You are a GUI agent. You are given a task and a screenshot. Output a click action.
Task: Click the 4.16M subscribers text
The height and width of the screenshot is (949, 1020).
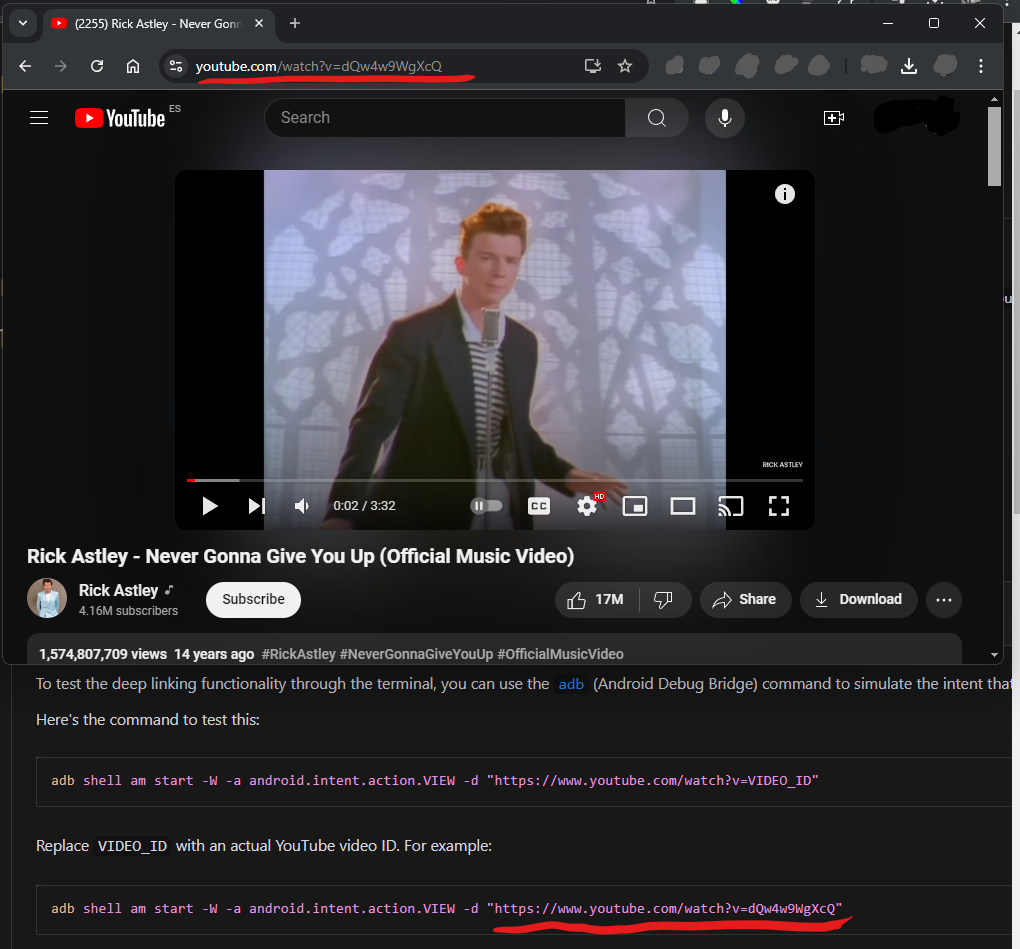128,611
